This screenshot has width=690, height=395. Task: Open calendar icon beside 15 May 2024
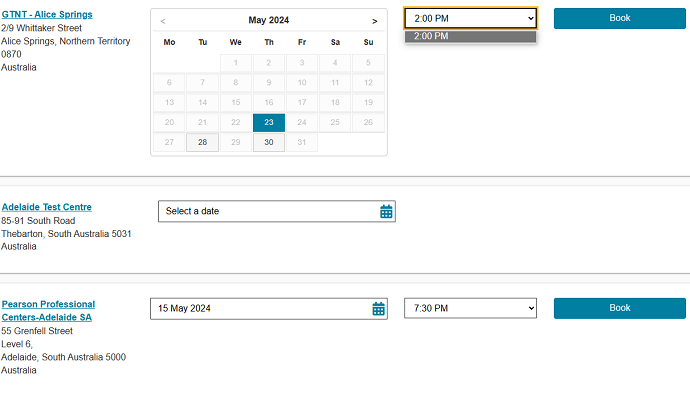click(378, 309)
